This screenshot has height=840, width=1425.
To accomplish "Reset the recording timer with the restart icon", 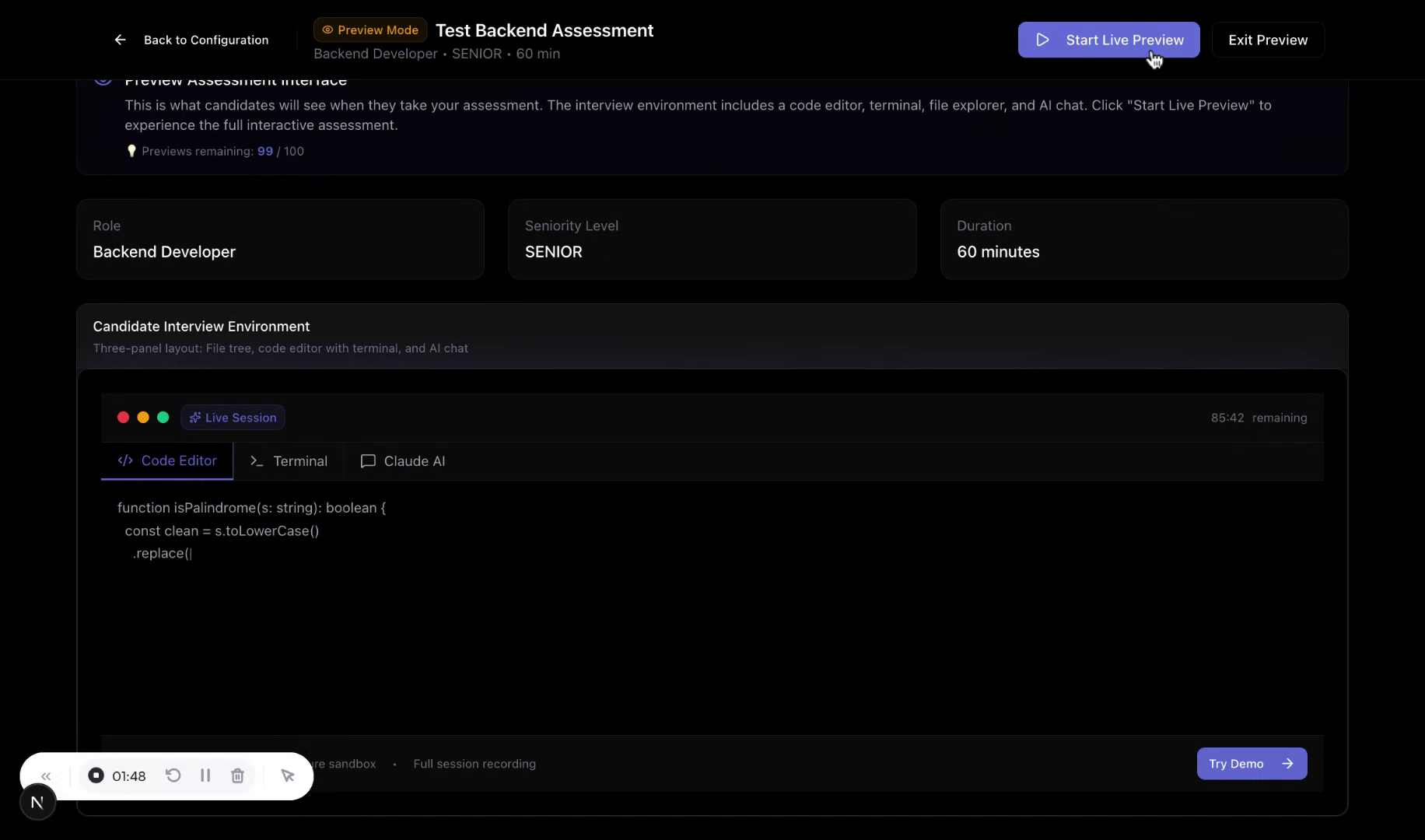I will (173, 775).
